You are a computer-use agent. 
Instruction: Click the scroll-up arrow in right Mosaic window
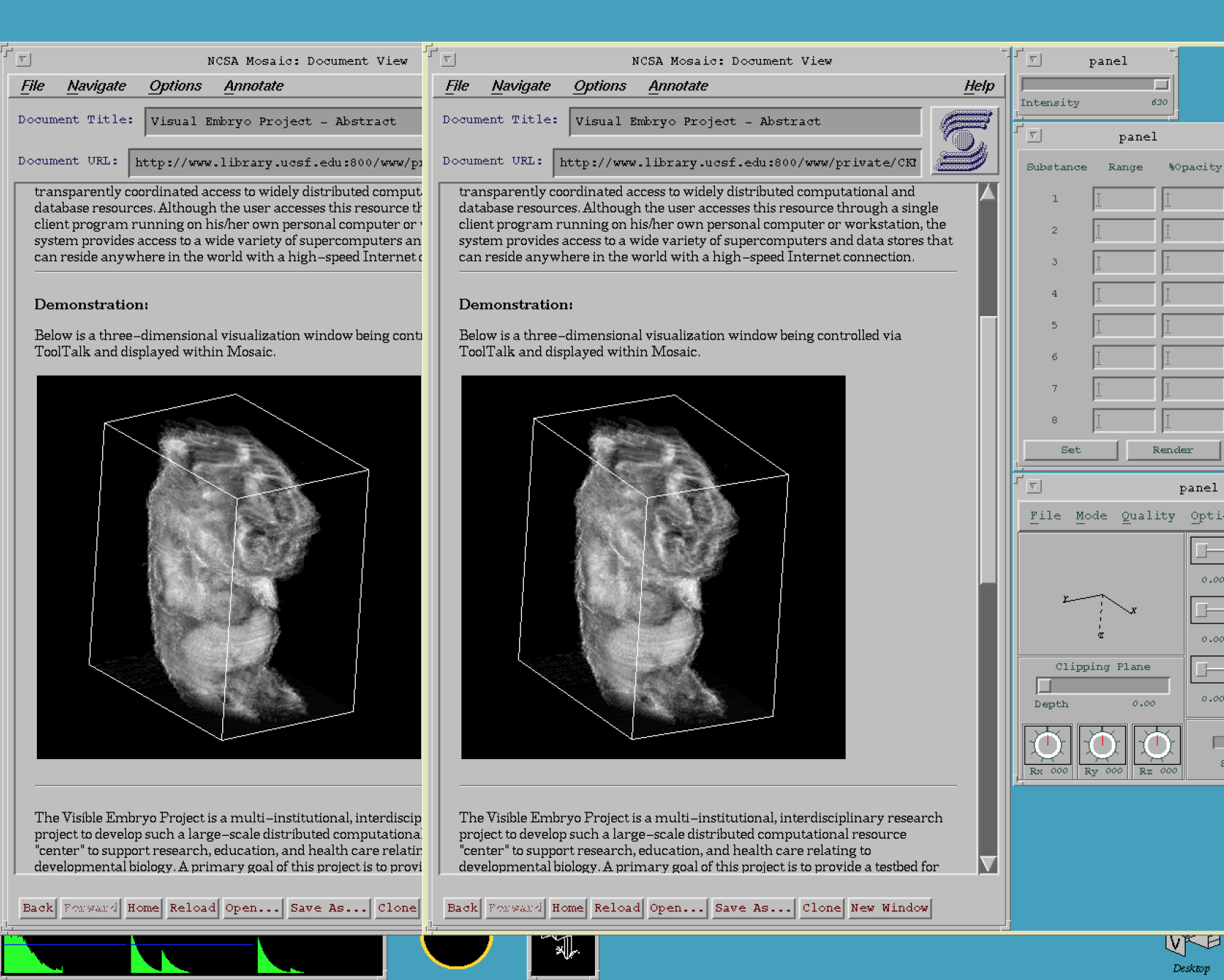point(988,193)
